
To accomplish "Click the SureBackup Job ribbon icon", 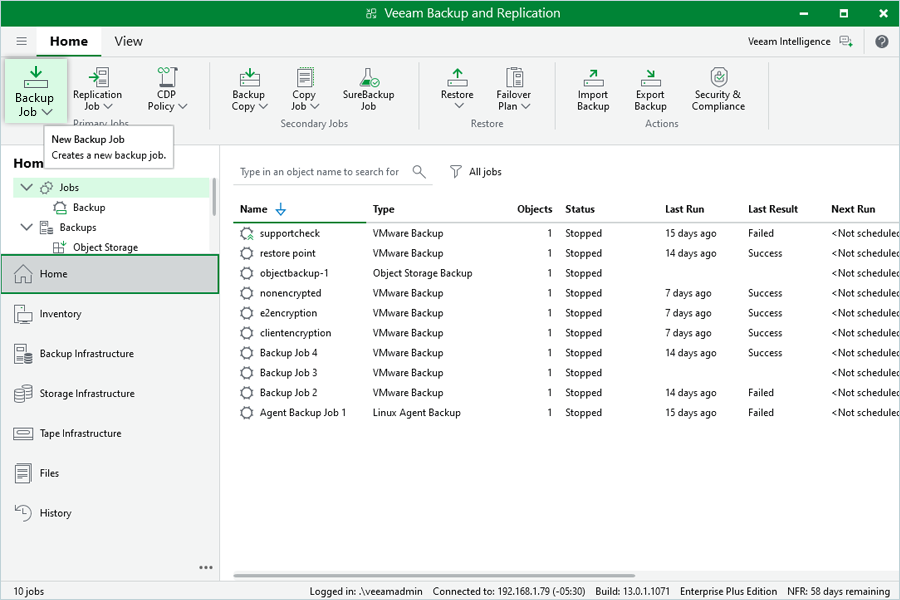I will (x=368, y=88).
